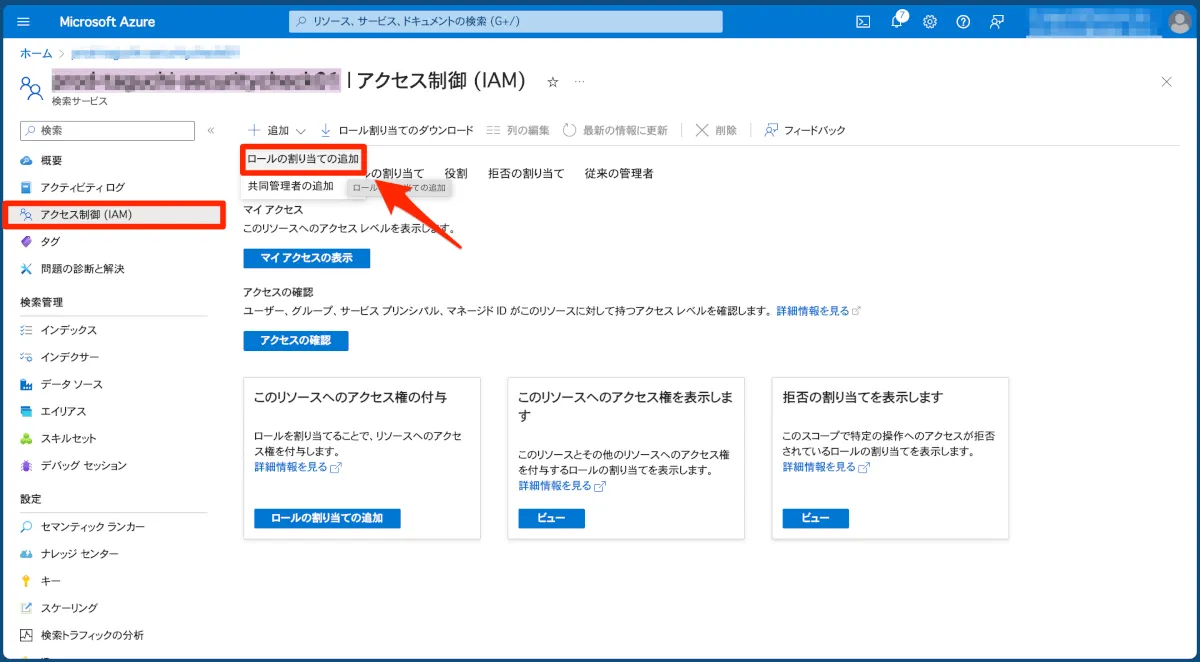1200x662 pixels.
Task: Open the notifications bell icon
Action: 897,21
